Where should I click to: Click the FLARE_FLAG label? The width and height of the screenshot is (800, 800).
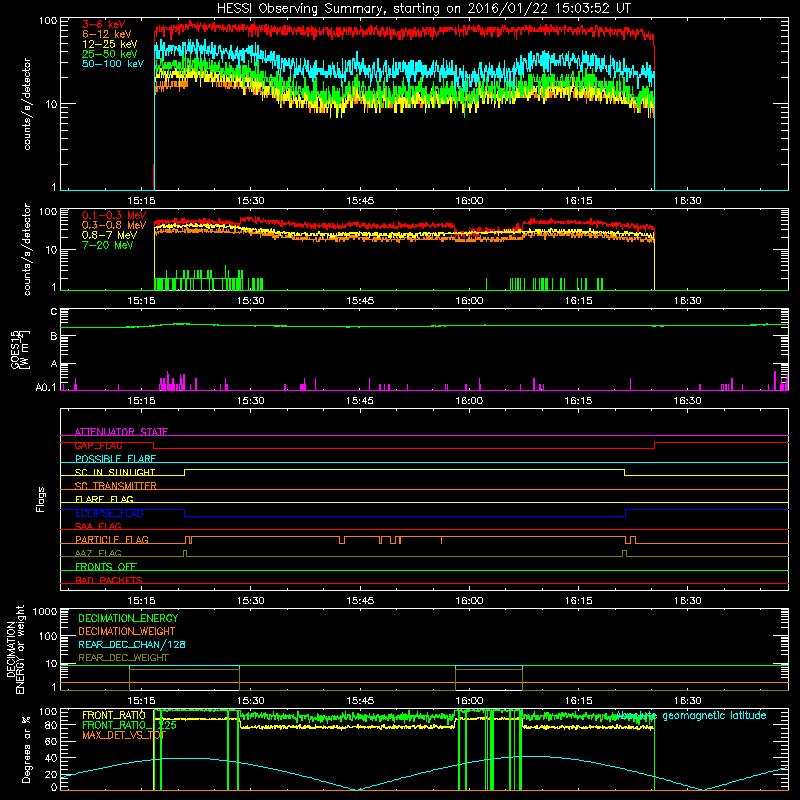(104, 499)
